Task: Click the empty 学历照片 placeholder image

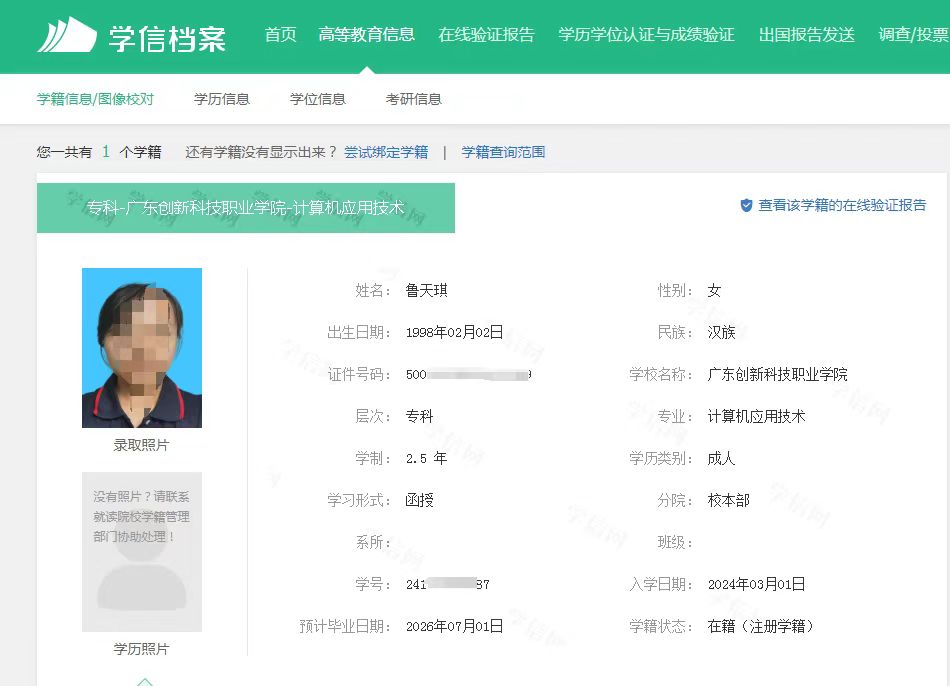Action: [142, 552]
